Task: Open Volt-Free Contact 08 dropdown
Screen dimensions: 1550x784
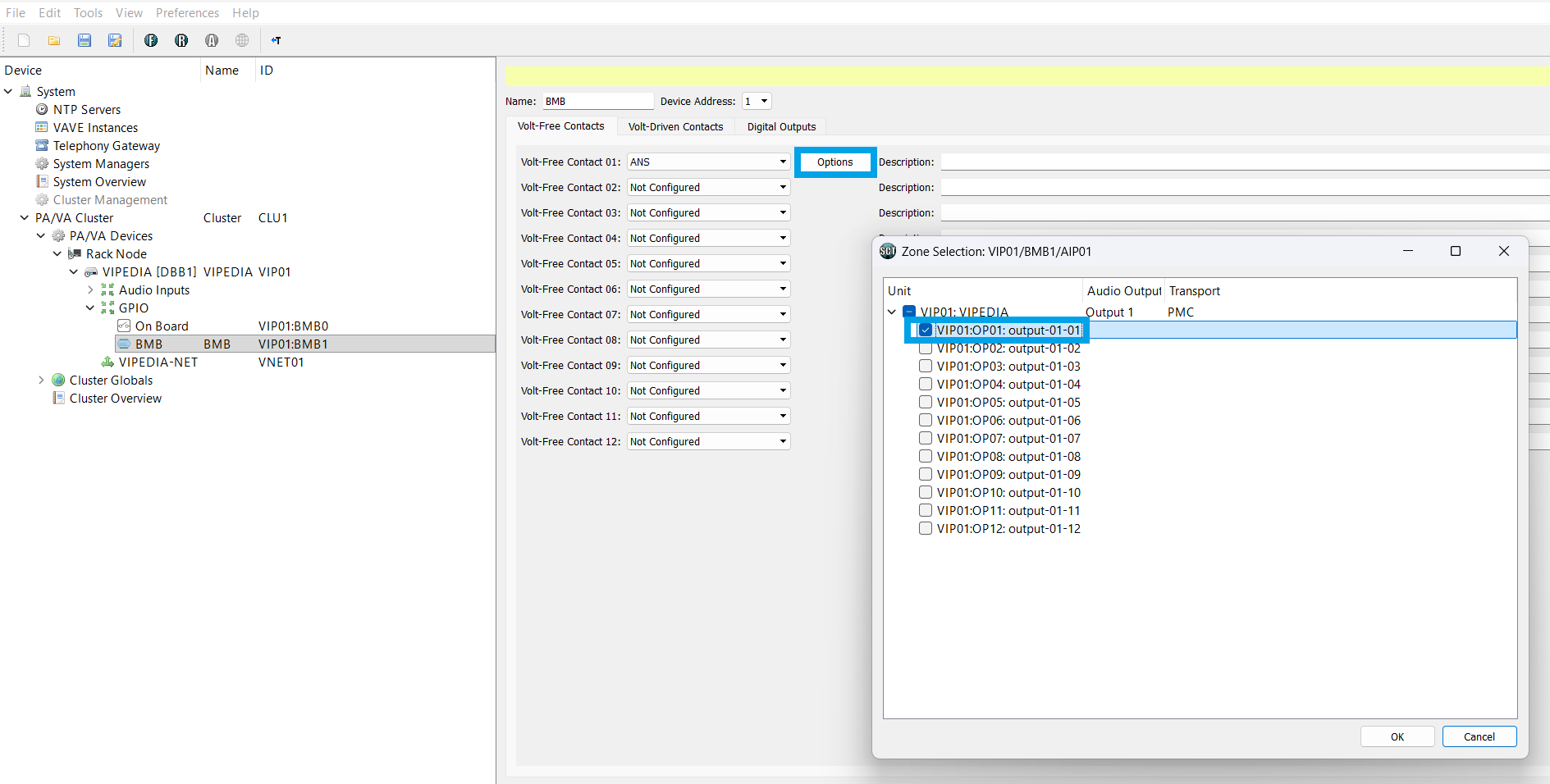Action: [708, 340]
